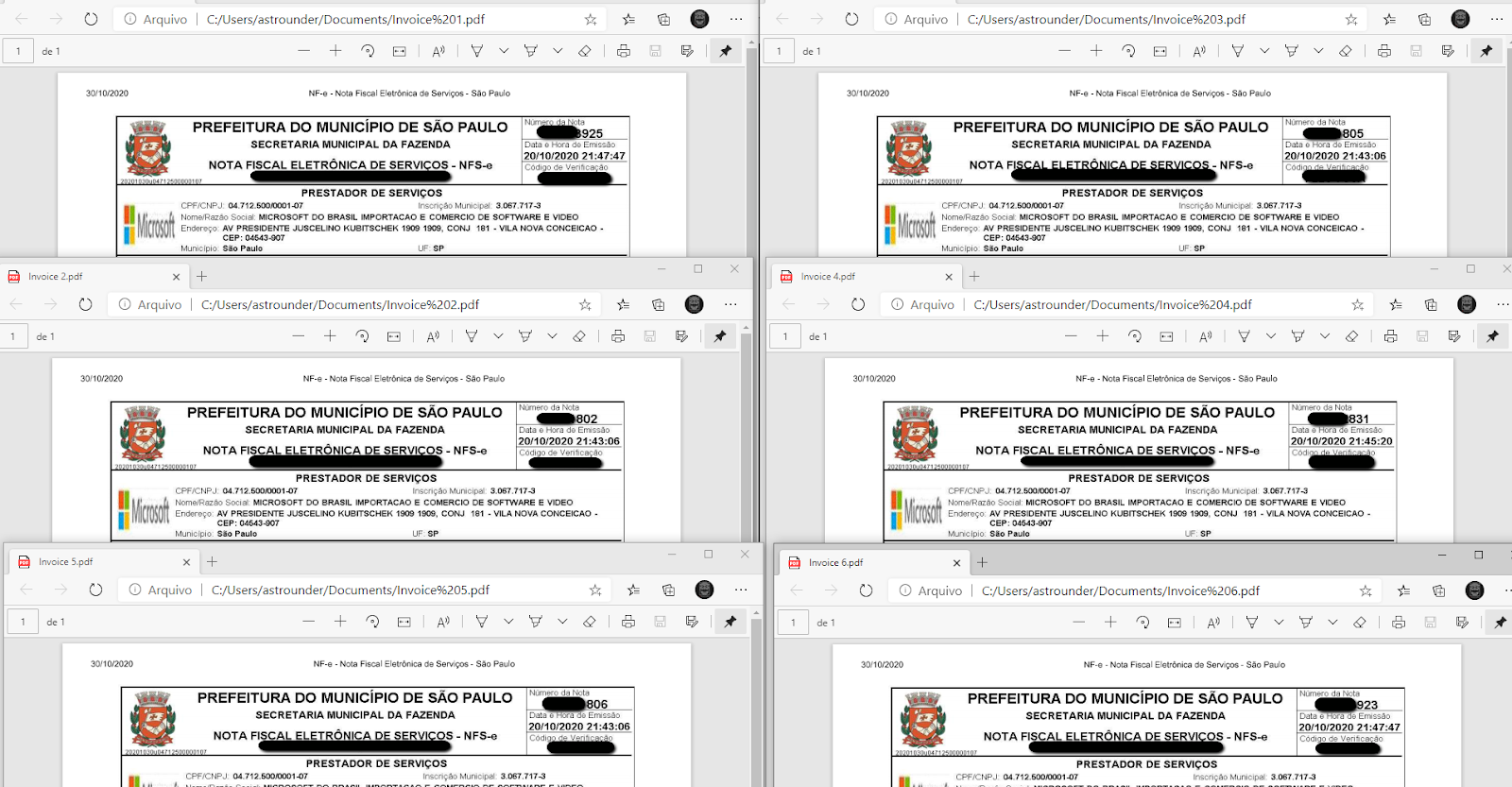Click the address bar showing Invoice%204.pdf

tap(1127, 304)
